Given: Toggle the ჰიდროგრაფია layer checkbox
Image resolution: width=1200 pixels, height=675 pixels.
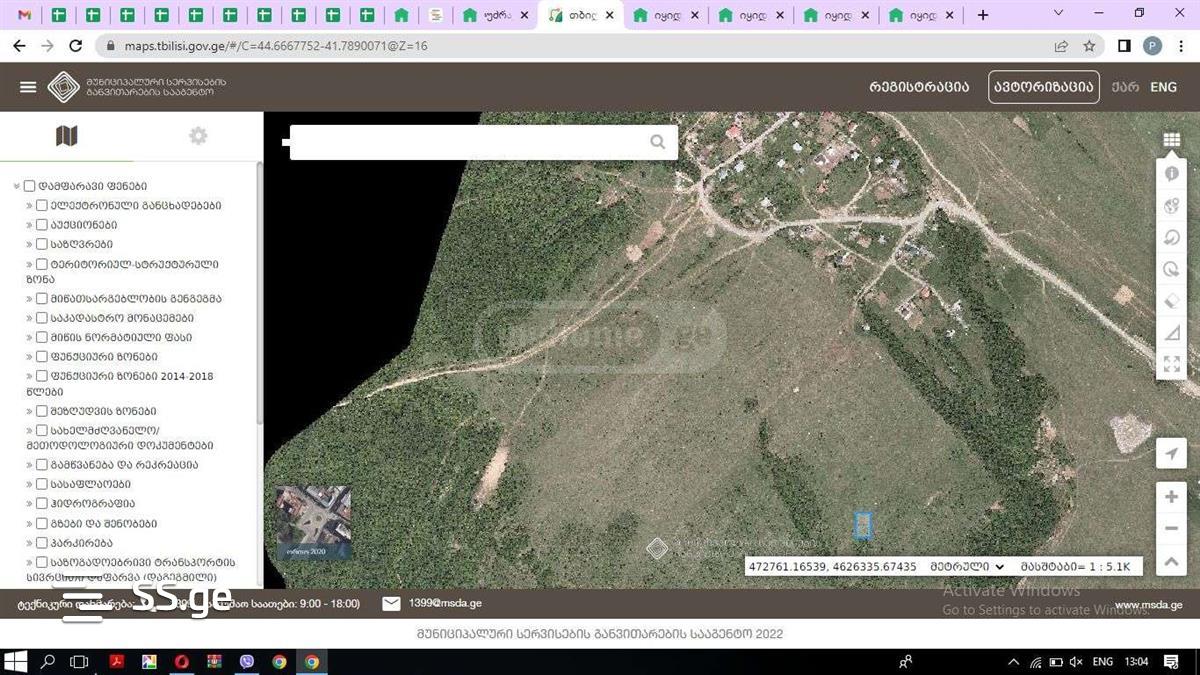Looking at the screenshot, I should 42,504.
